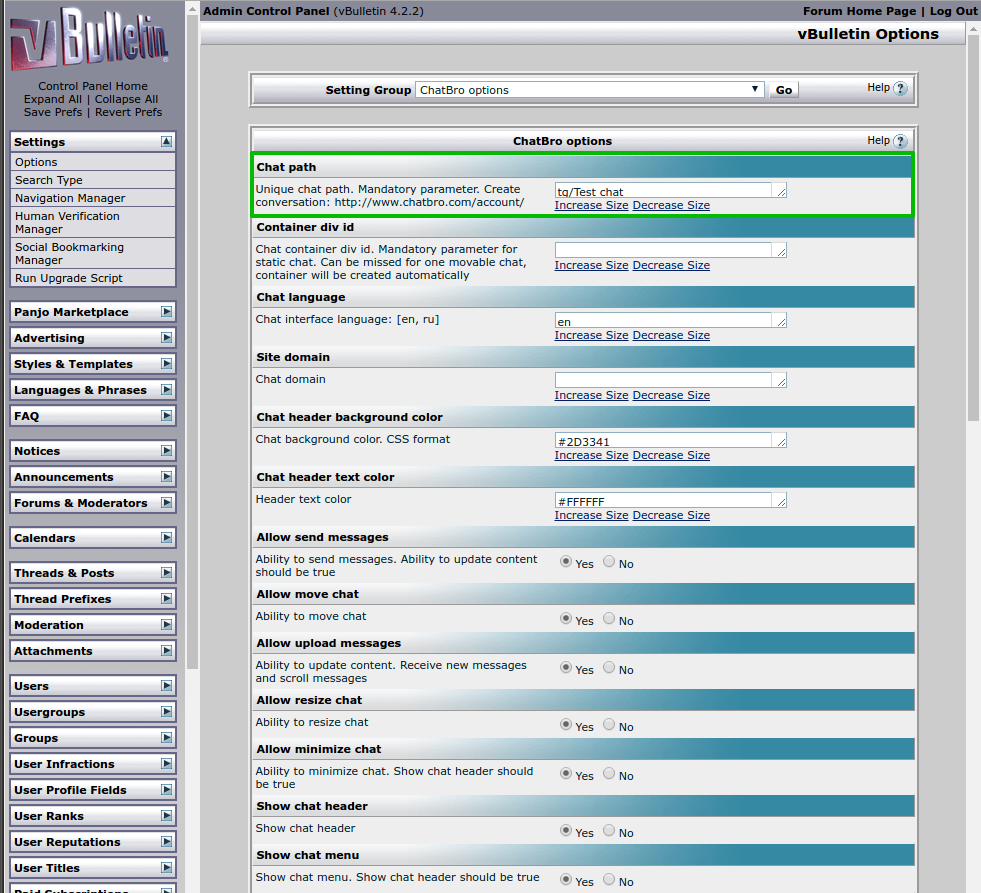Expand the Advertising section
981x893 pixels.
(166, 338)
